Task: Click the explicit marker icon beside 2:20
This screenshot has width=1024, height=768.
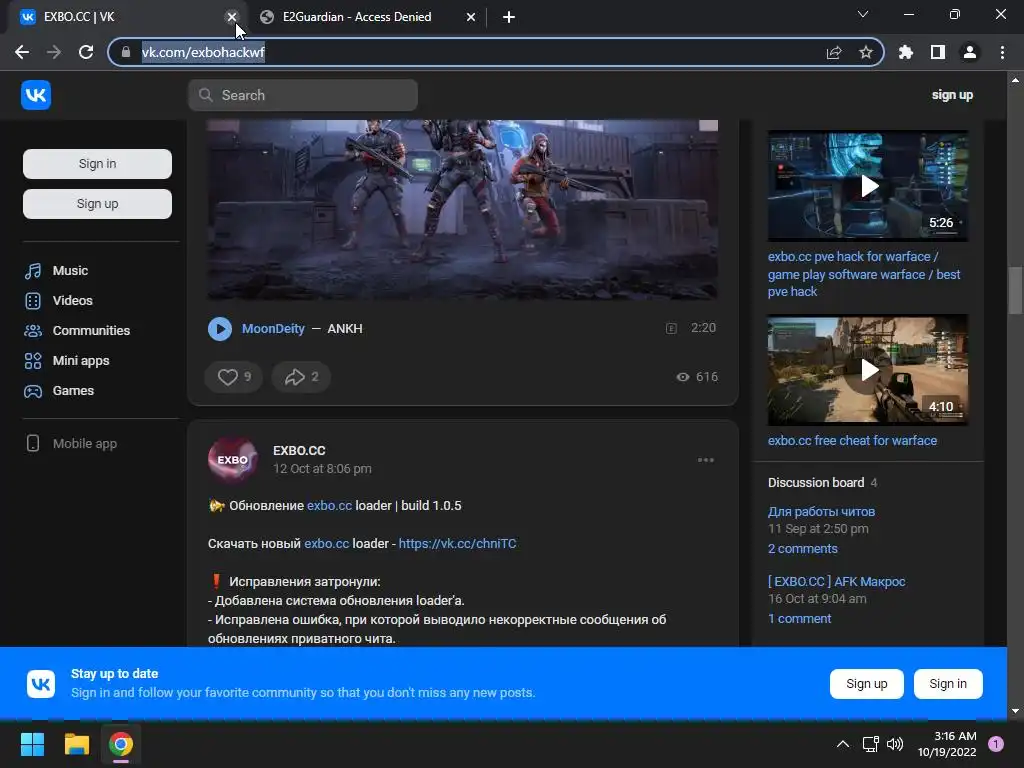Action: pyautogui.click(x=671, y=328)
